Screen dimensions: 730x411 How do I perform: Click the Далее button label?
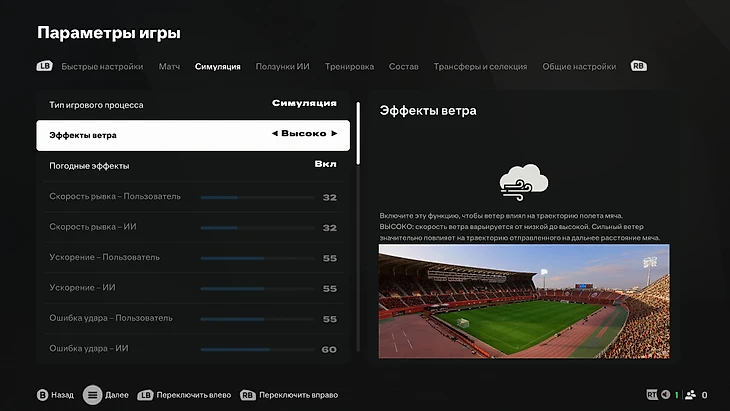pyautogui.click(x=117, y=395)
